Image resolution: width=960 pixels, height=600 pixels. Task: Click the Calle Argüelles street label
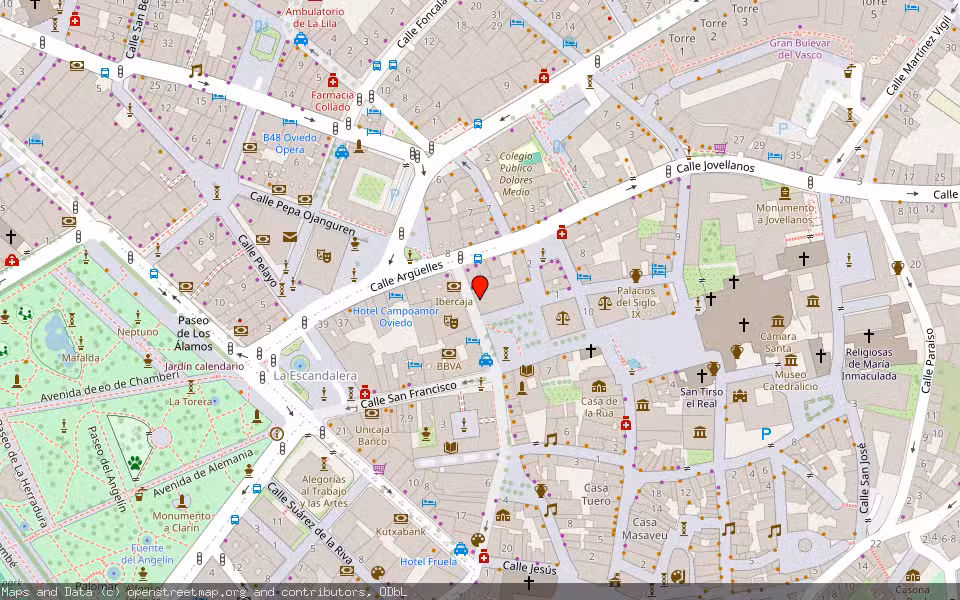pos(407,276)
